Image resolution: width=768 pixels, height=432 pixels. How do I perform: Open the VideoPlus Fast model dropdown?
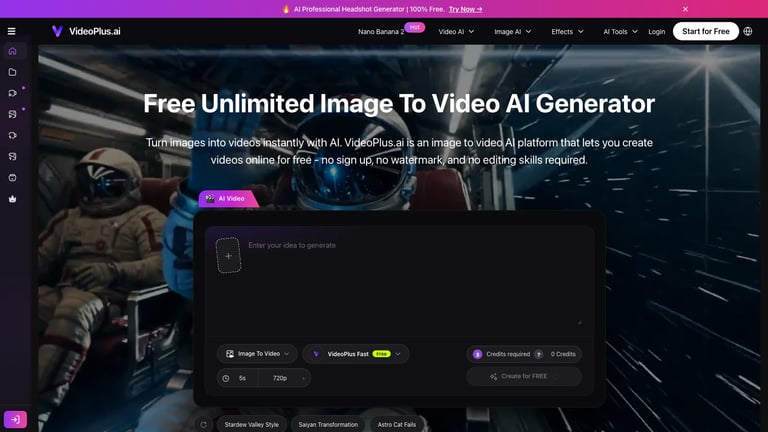[x=356, y=354]
